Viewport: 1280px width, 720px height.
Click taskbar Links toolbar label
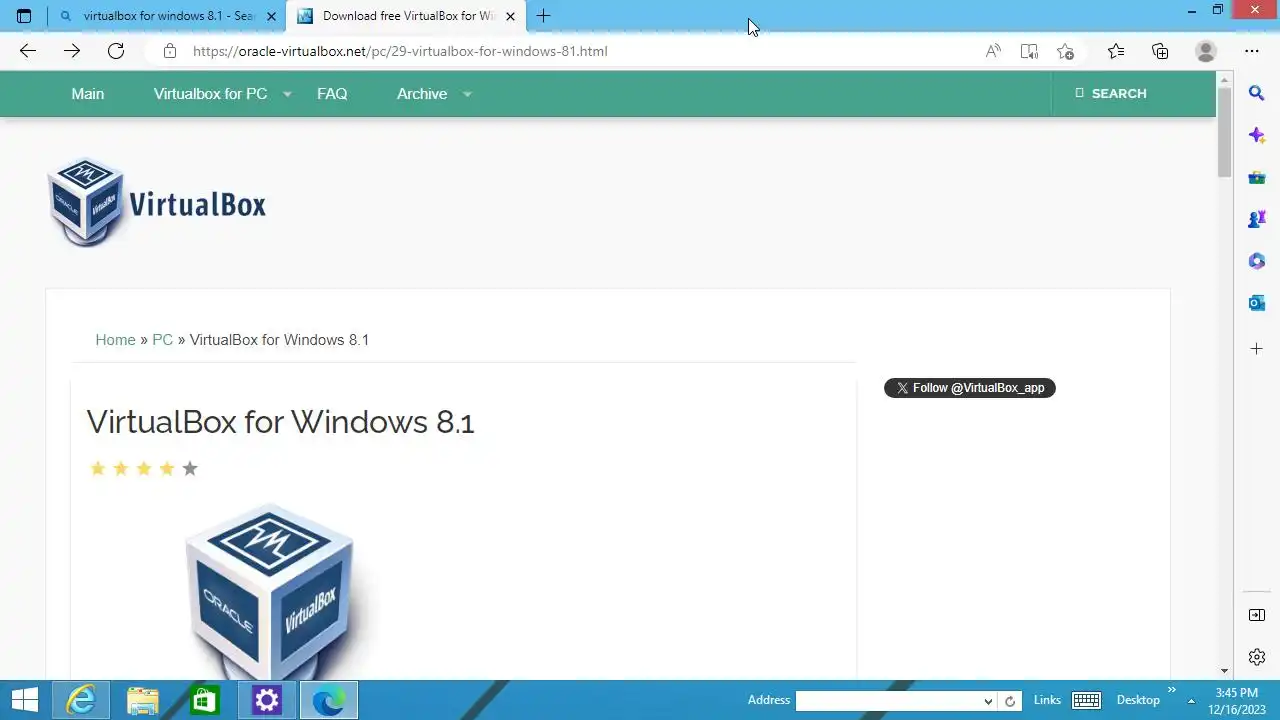pyautogui.click(x=1047, y=700)
